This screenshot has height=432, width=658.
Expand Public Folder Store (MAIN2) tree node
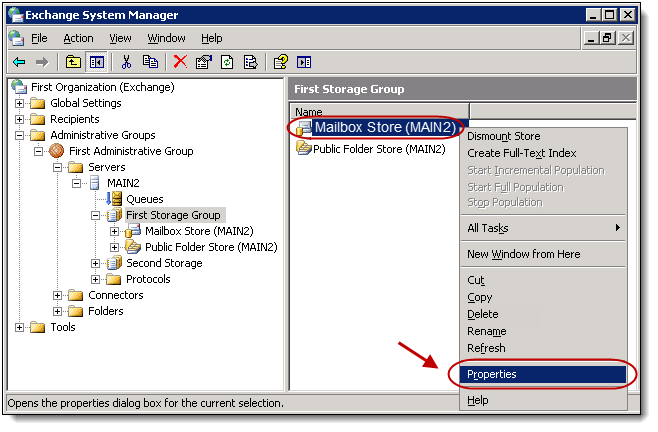(115, 247)
